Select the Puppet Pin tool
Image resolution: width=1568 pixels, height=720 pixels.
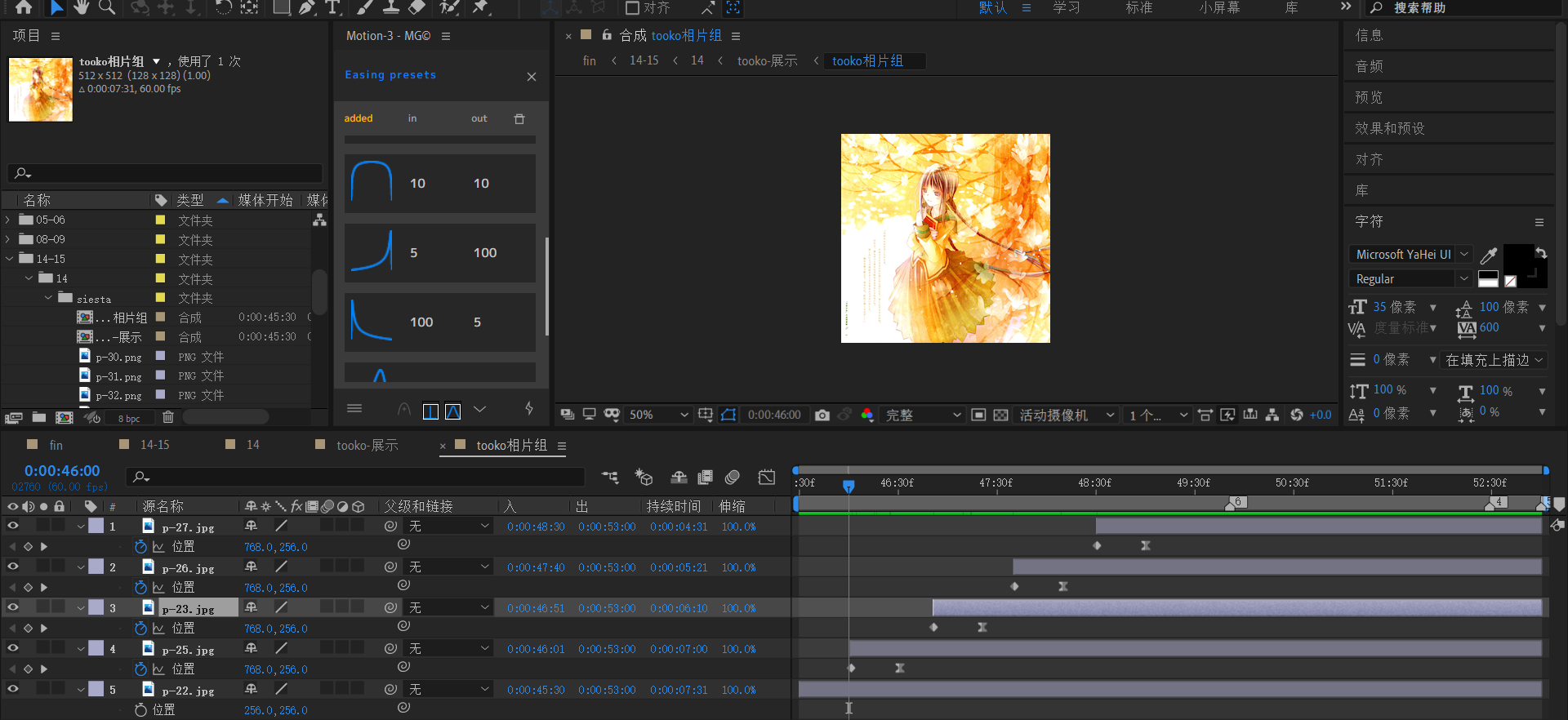tap(481, 7)
